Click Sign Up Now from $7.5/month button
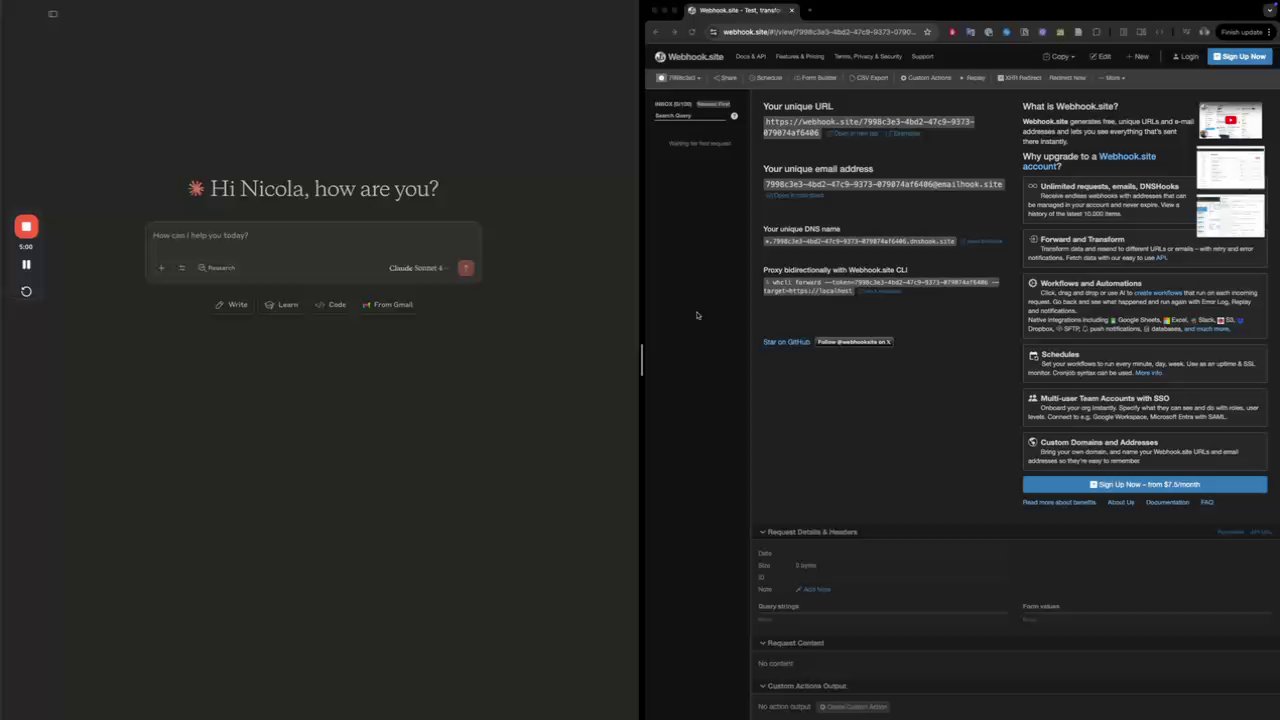The image size is (1280, 720). click(1144, 485)
